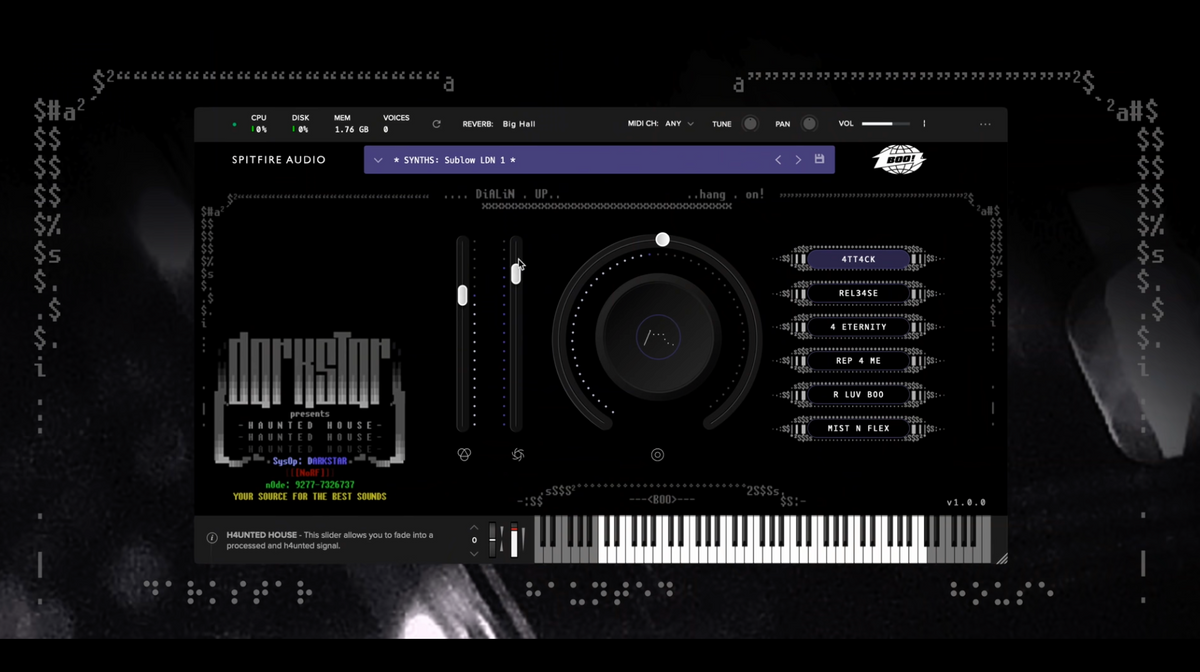This screenshot has height=672, width=1200.
Task: Increase octave with the up arrow stepper
Action: pos(474,527)
